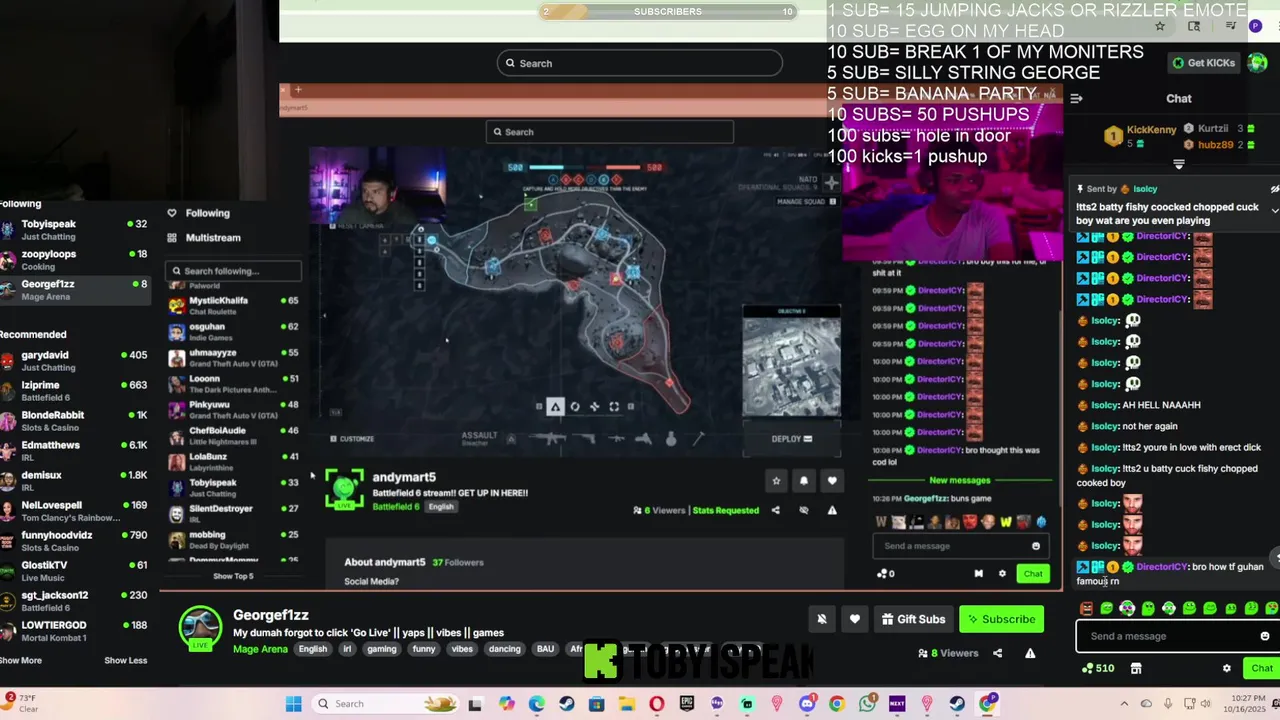Click Show More in outer sidebar
This screenshot has width=1280, height=720.
[20, 660]
